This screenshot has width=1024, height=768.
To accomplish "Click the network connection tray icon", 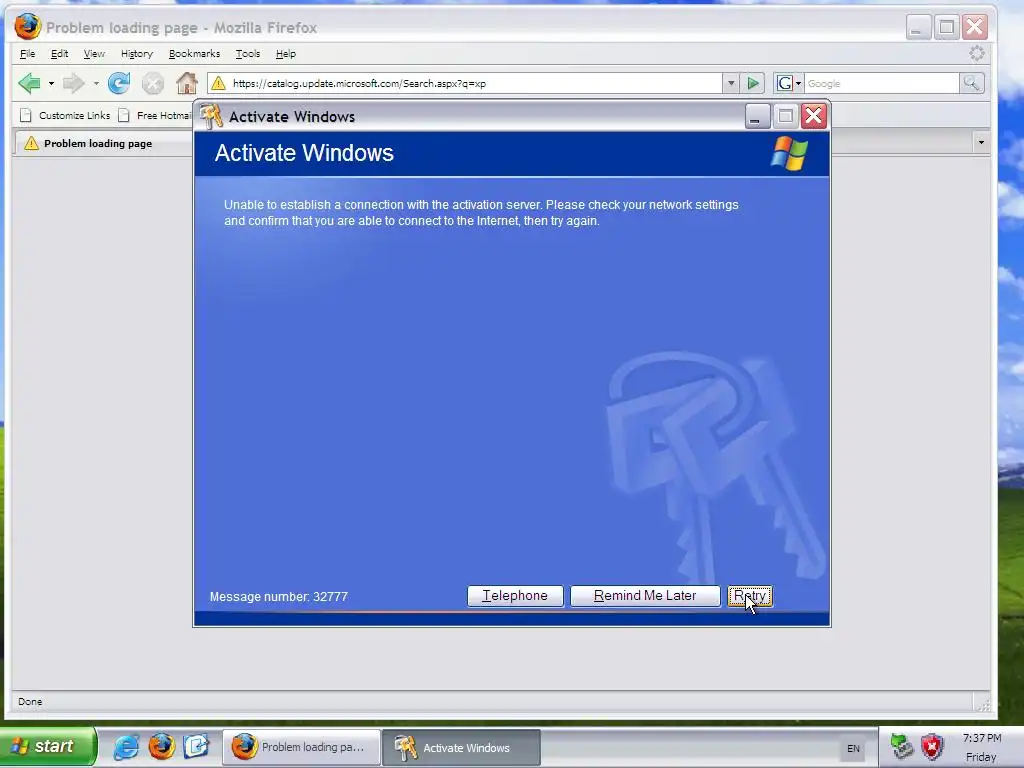I will point(902,746).
